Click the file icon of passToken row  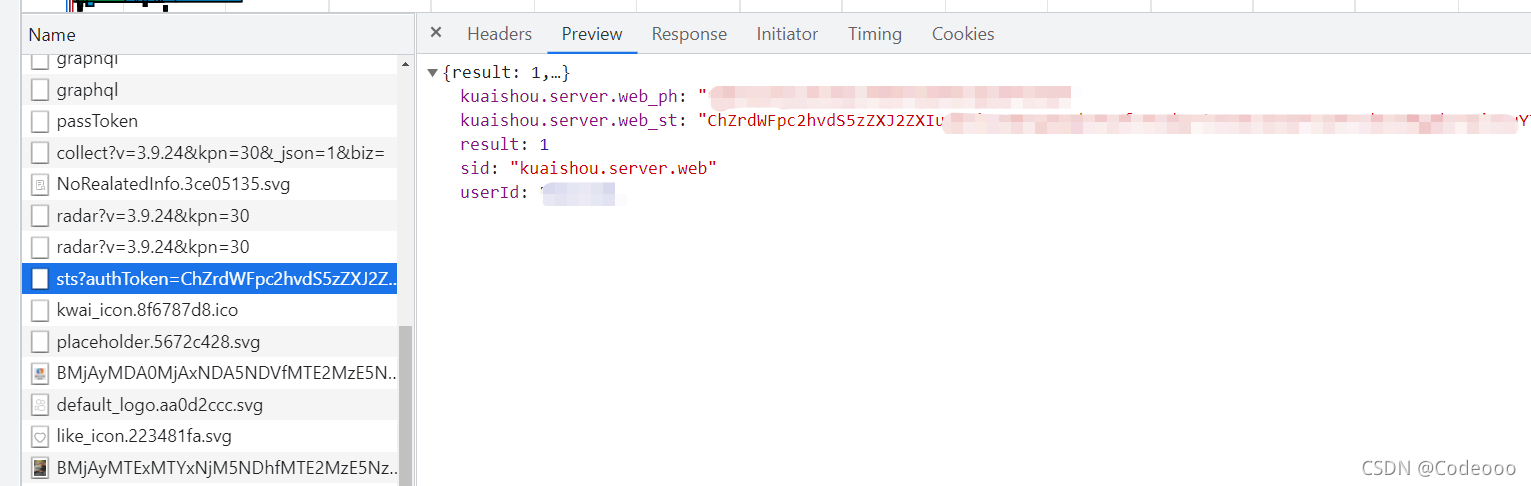[x=40, y=121]
